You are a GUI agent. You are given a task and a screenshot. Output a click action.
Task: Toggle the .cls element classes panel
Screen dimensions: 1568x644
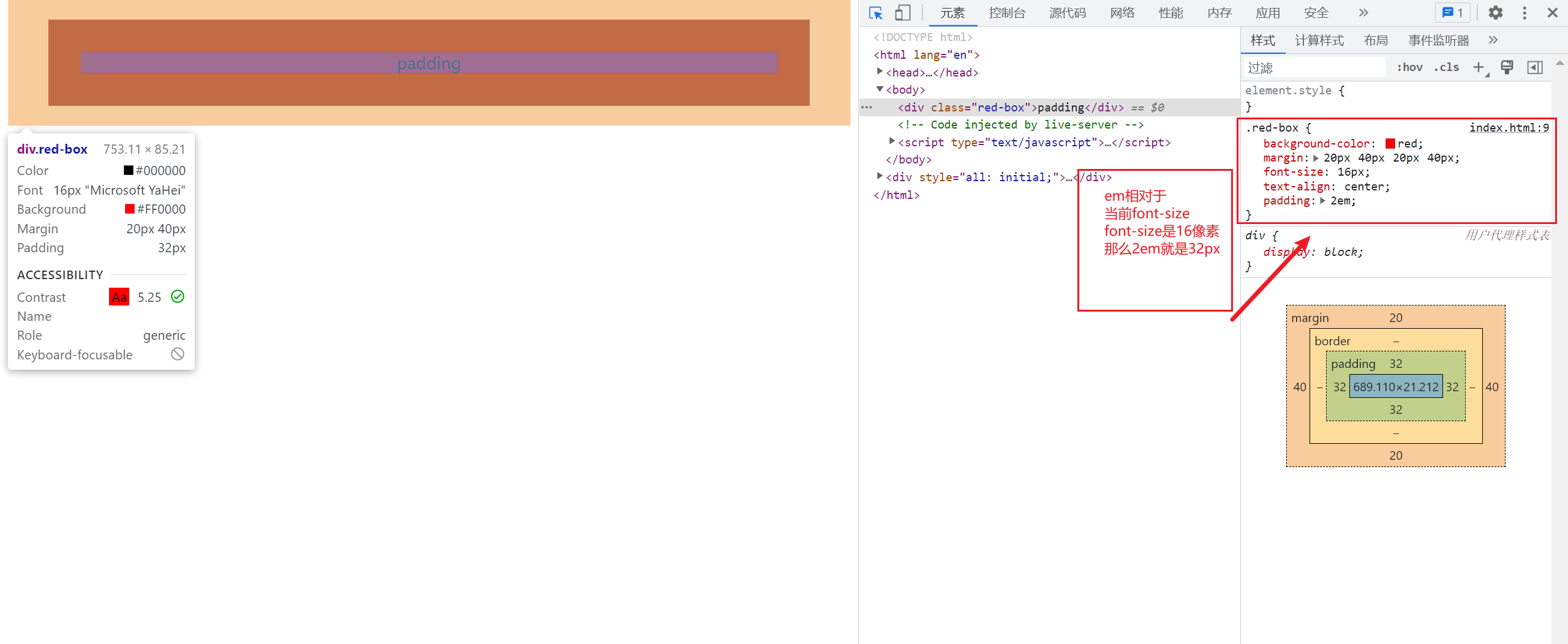1446,67
